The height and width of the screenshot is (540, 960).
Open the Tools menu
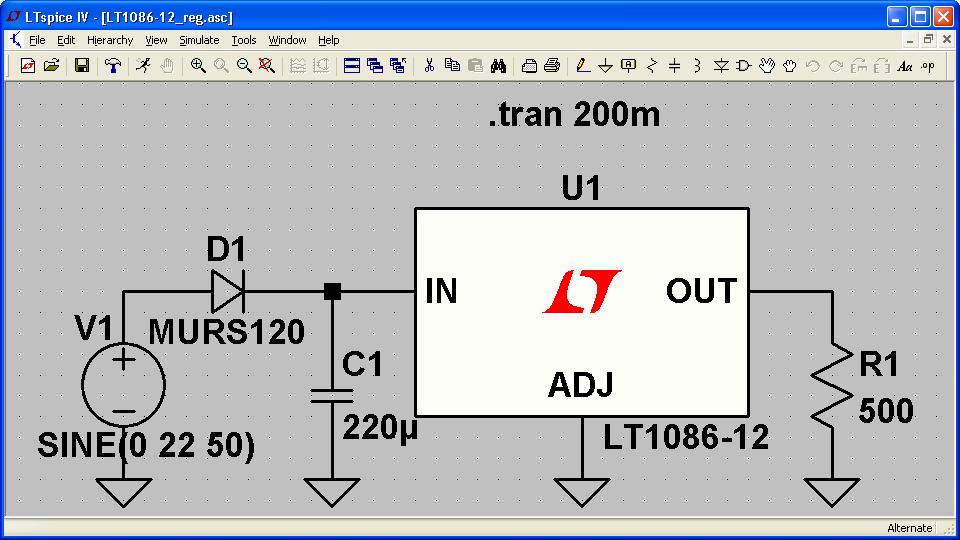coord(244,40)
